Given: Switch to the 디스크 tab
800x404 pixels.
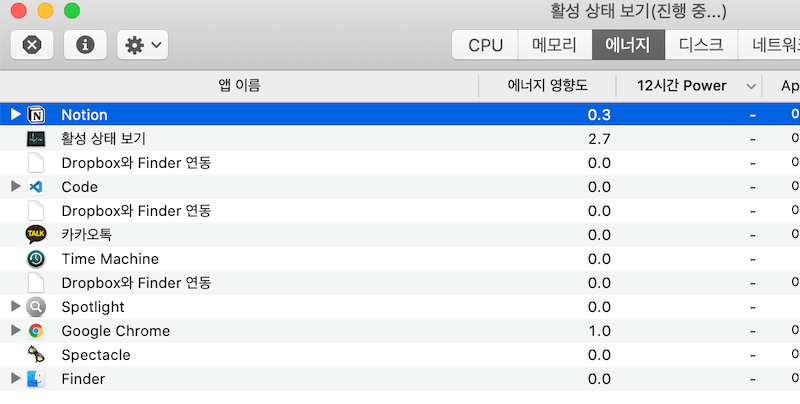Looking at the screenshot, I should coord(701,45).
